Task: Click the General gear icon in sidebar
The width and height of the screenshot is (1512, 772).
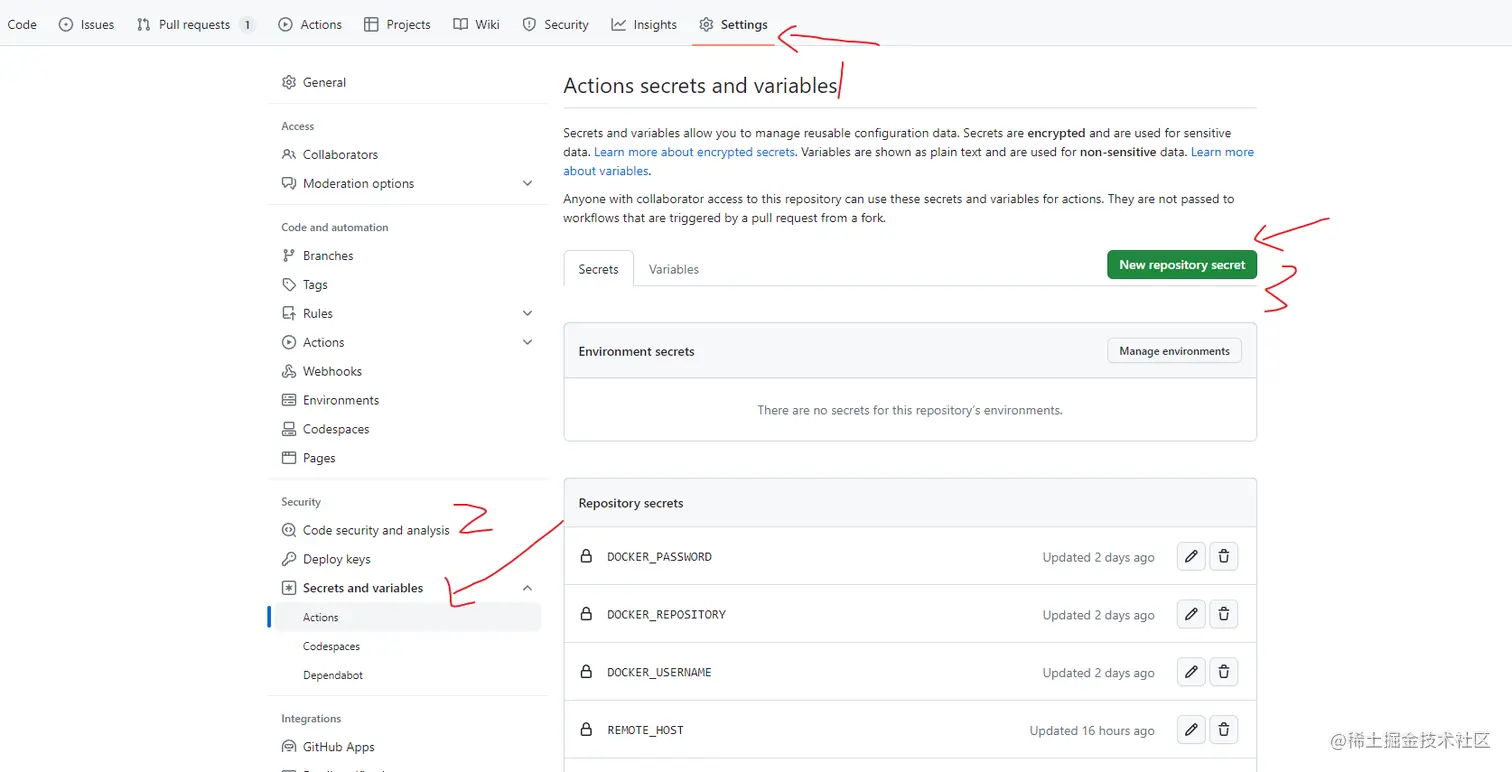Action: pyautogui.click(x=289, y=83)
